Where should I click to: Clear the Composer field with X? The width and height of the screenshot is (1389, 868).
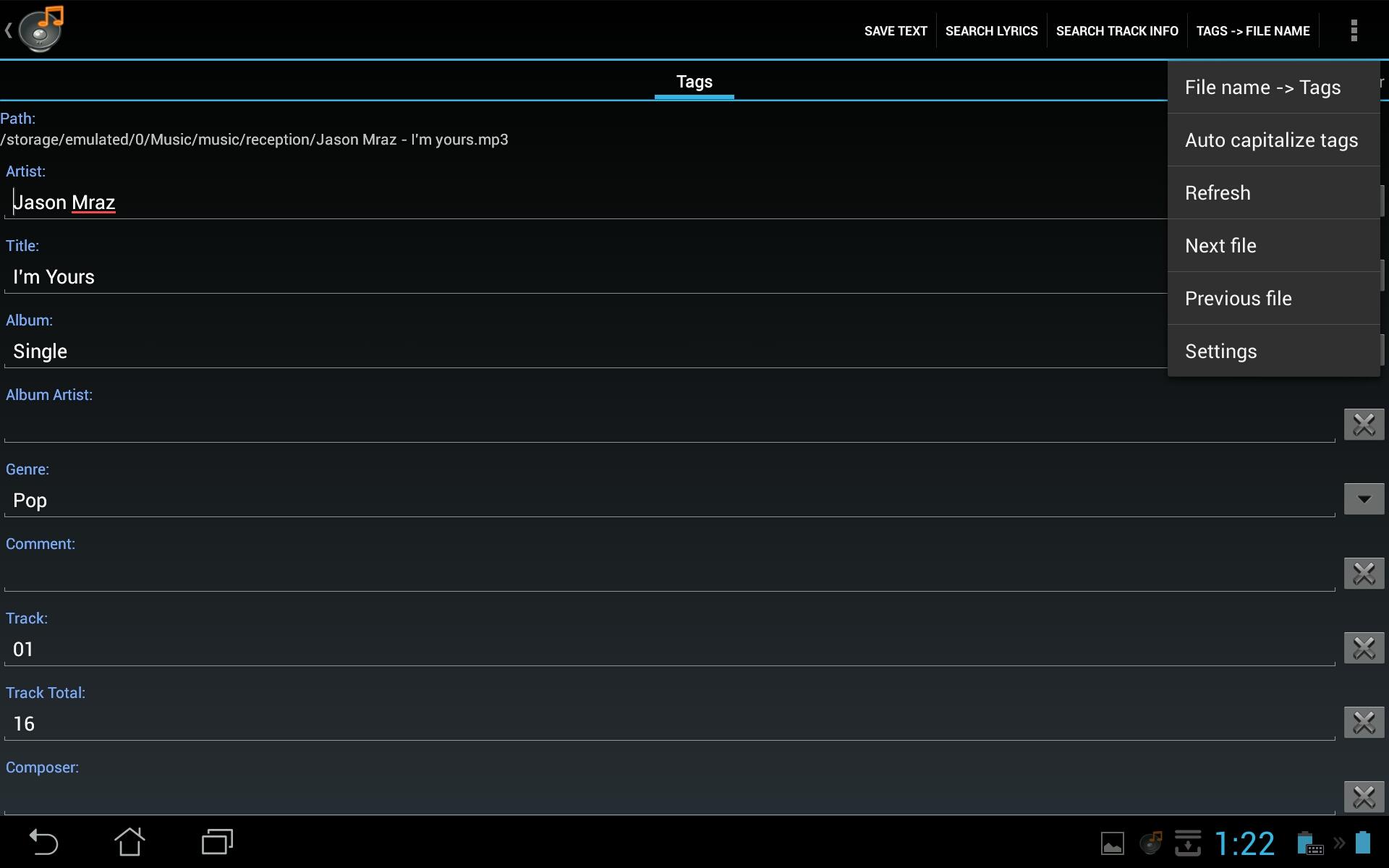click(x=1364, y=797)
